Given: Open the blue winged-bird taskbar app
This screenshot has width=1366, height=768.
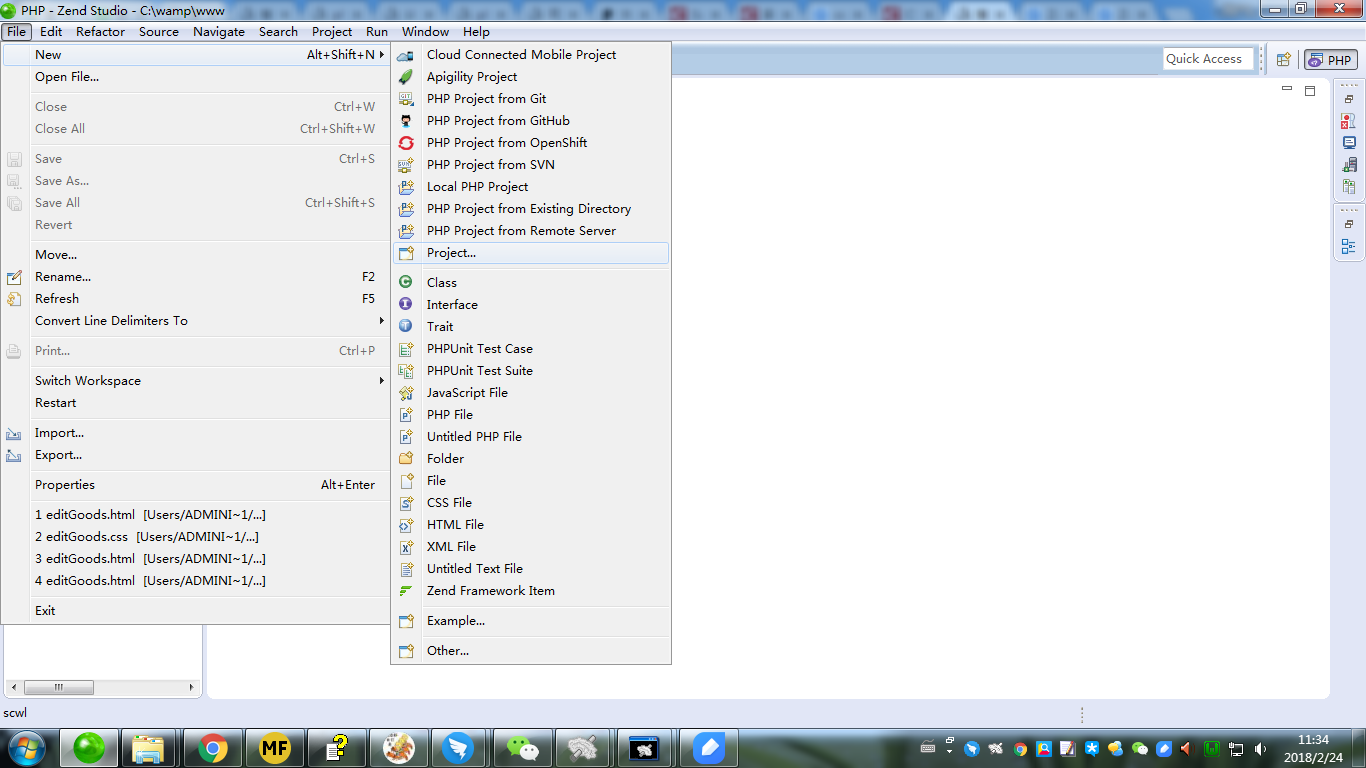Looking at the screenshot, I should [459, 748].
